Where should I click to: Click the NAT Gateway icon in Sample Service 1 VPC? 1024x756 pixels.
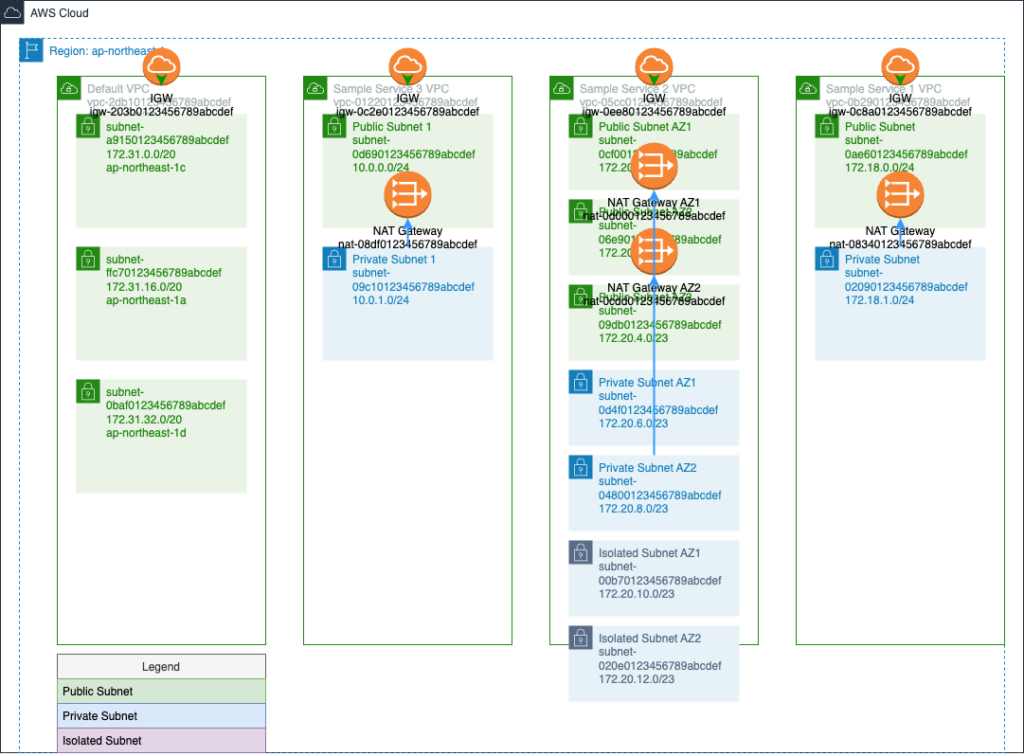[900, 195]
